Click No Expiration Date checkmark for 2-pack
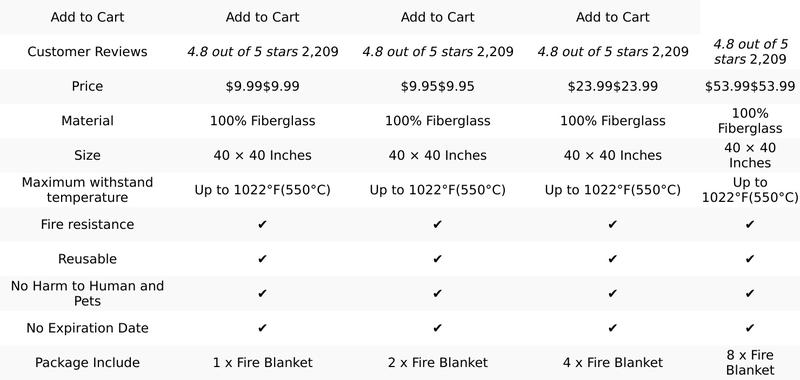800x380 pixels. (x=437, y=328)
